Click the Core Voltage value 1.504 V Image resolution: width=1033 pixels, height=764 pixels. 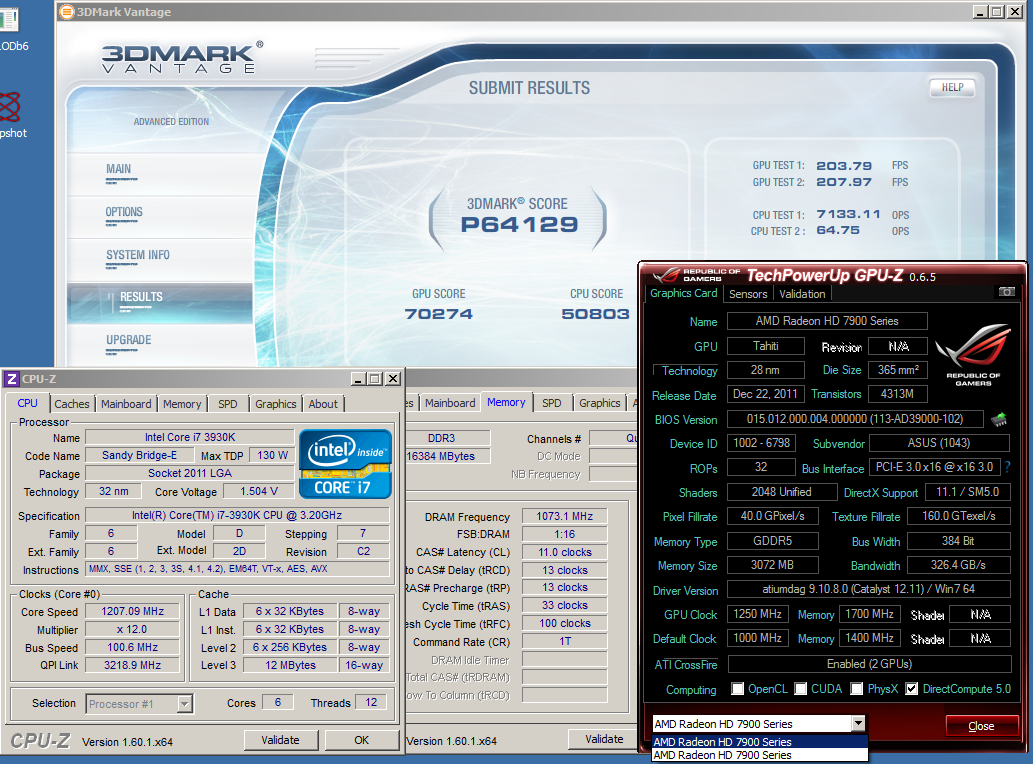coord(259,491)
